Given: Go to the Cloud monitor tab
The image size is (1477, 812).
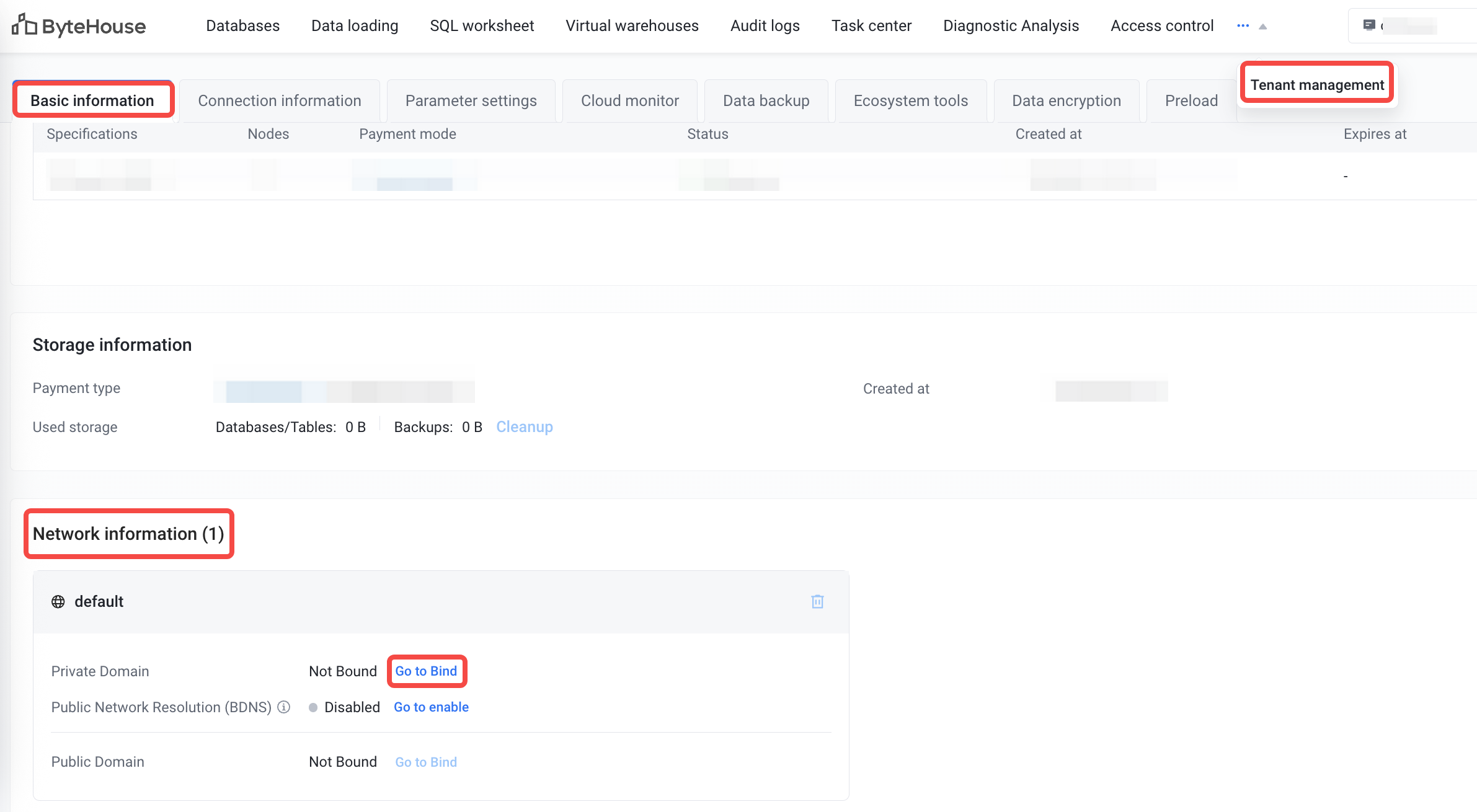Looking at the screenshot, I should pos(629,100).
